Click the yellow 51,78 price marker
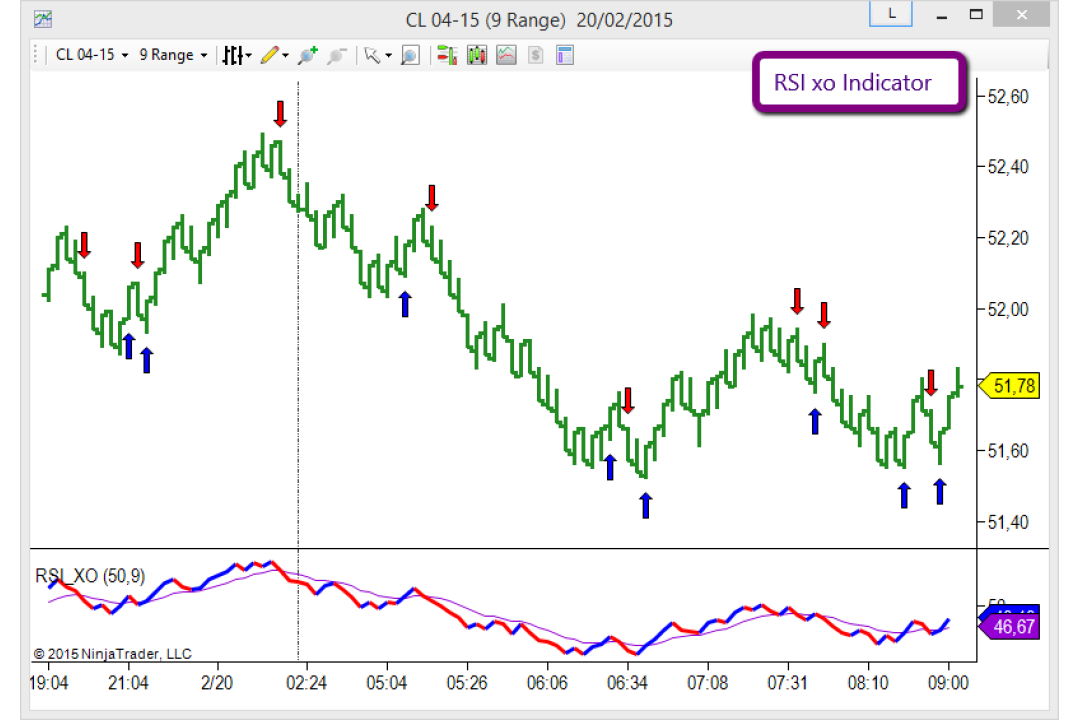Screen dimensions: 1080x720 [x=1009, y=386]
